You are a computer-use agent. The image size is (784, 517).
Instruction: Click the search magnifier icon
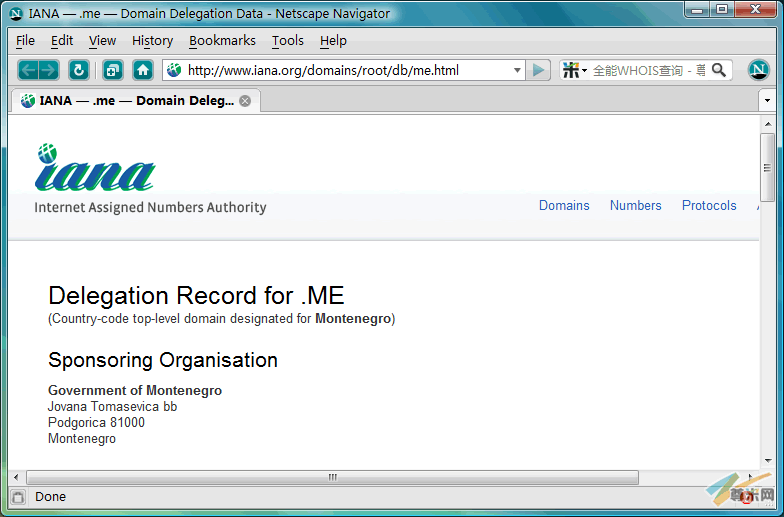click(x=719, y=70)
